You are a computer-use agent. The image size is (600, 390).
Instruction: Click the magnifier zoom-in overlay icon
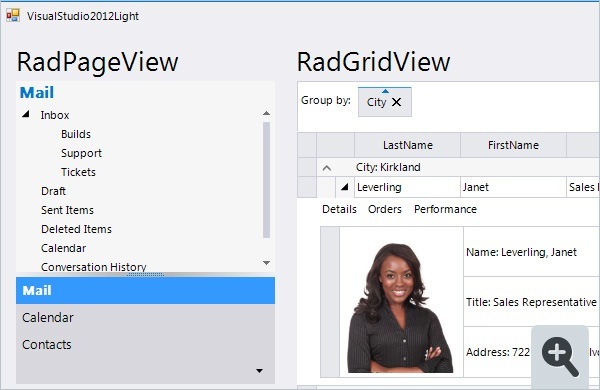click(560, 357)
